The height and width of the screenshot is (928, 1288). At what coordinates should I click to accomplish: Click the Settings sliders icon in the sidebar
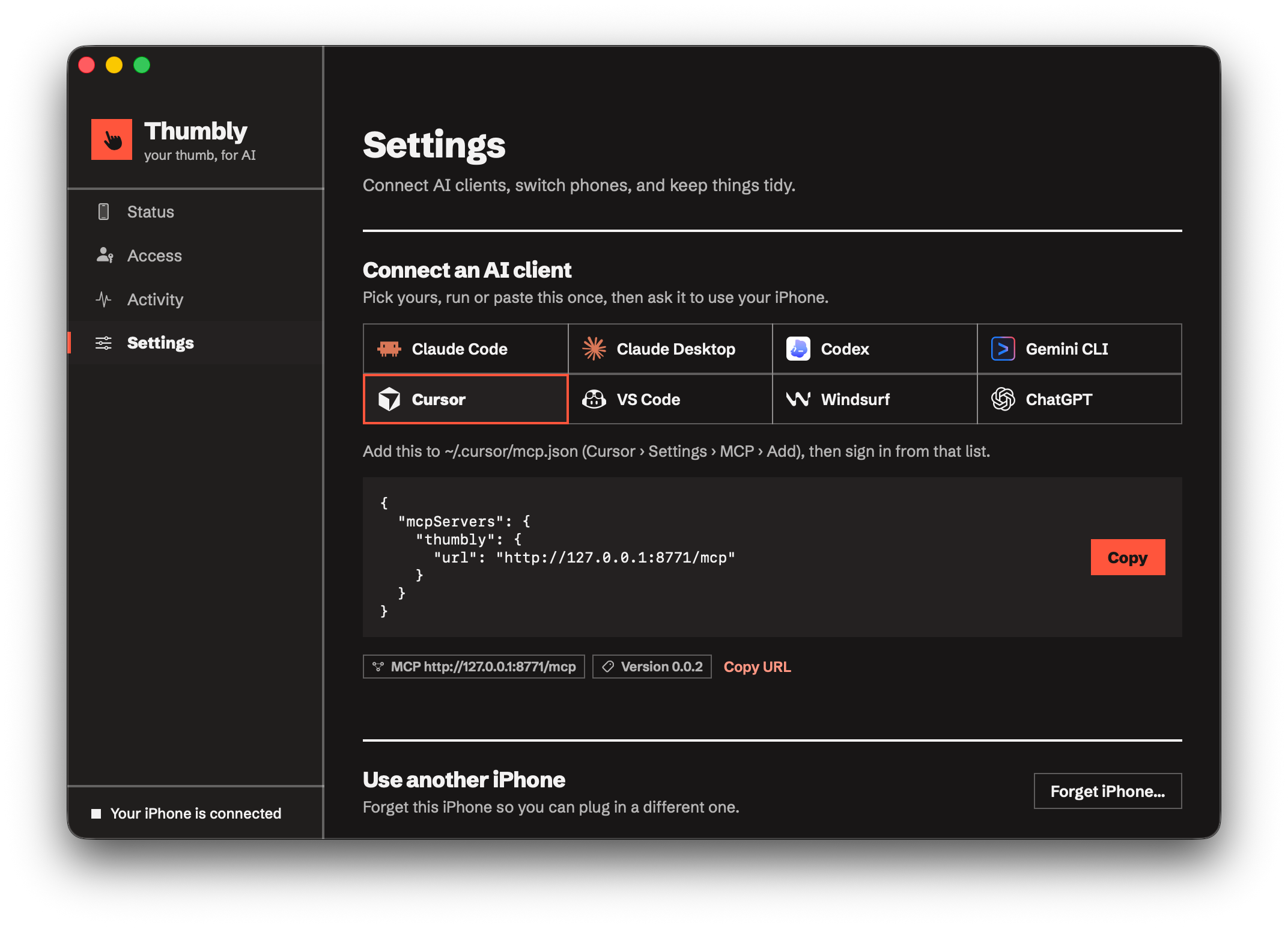(103, 343)
